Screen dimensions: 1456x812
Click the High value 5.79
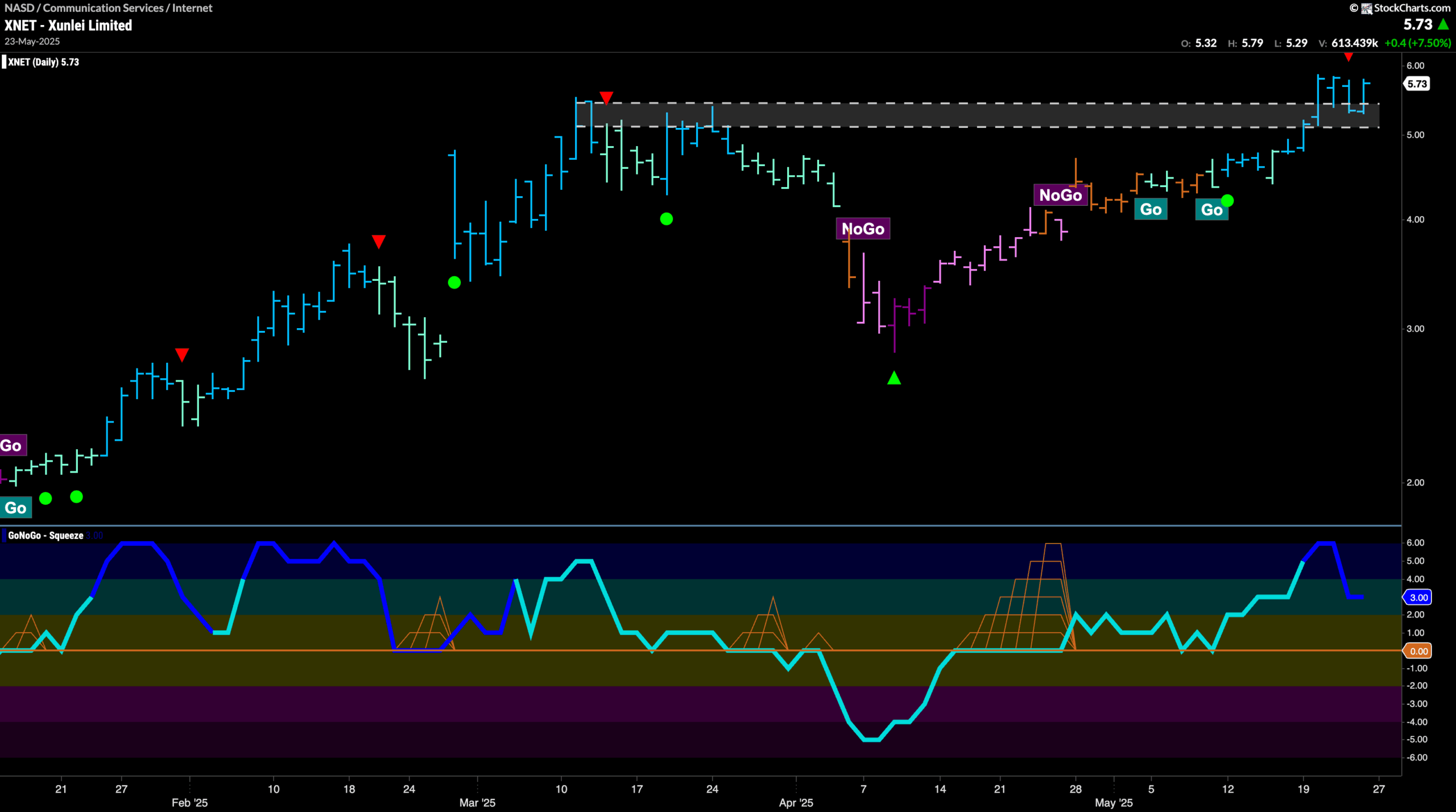click(1252, 43)
